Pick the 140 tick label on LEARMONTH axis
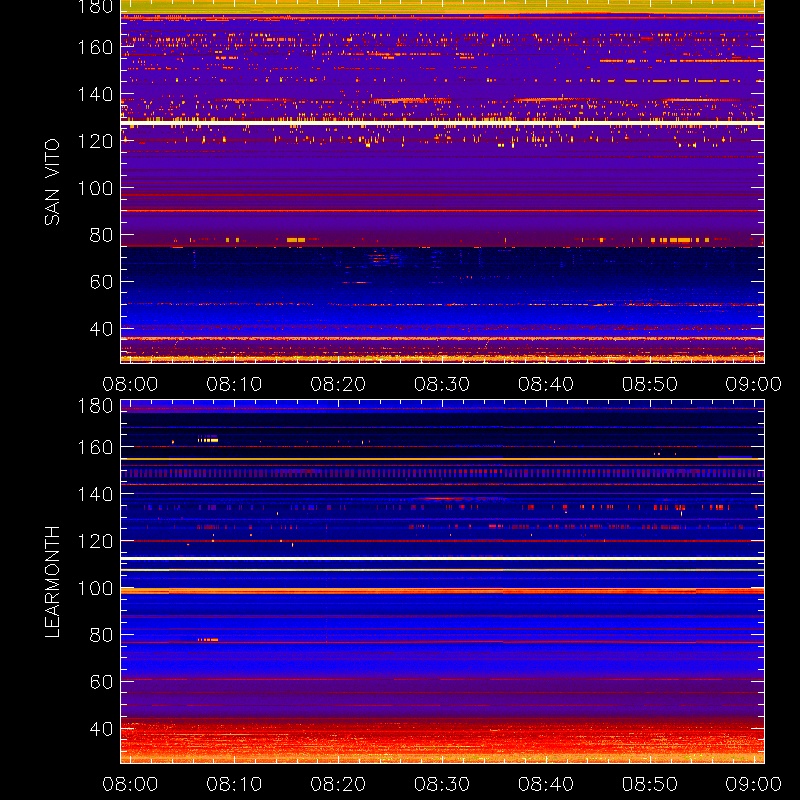 95,494
